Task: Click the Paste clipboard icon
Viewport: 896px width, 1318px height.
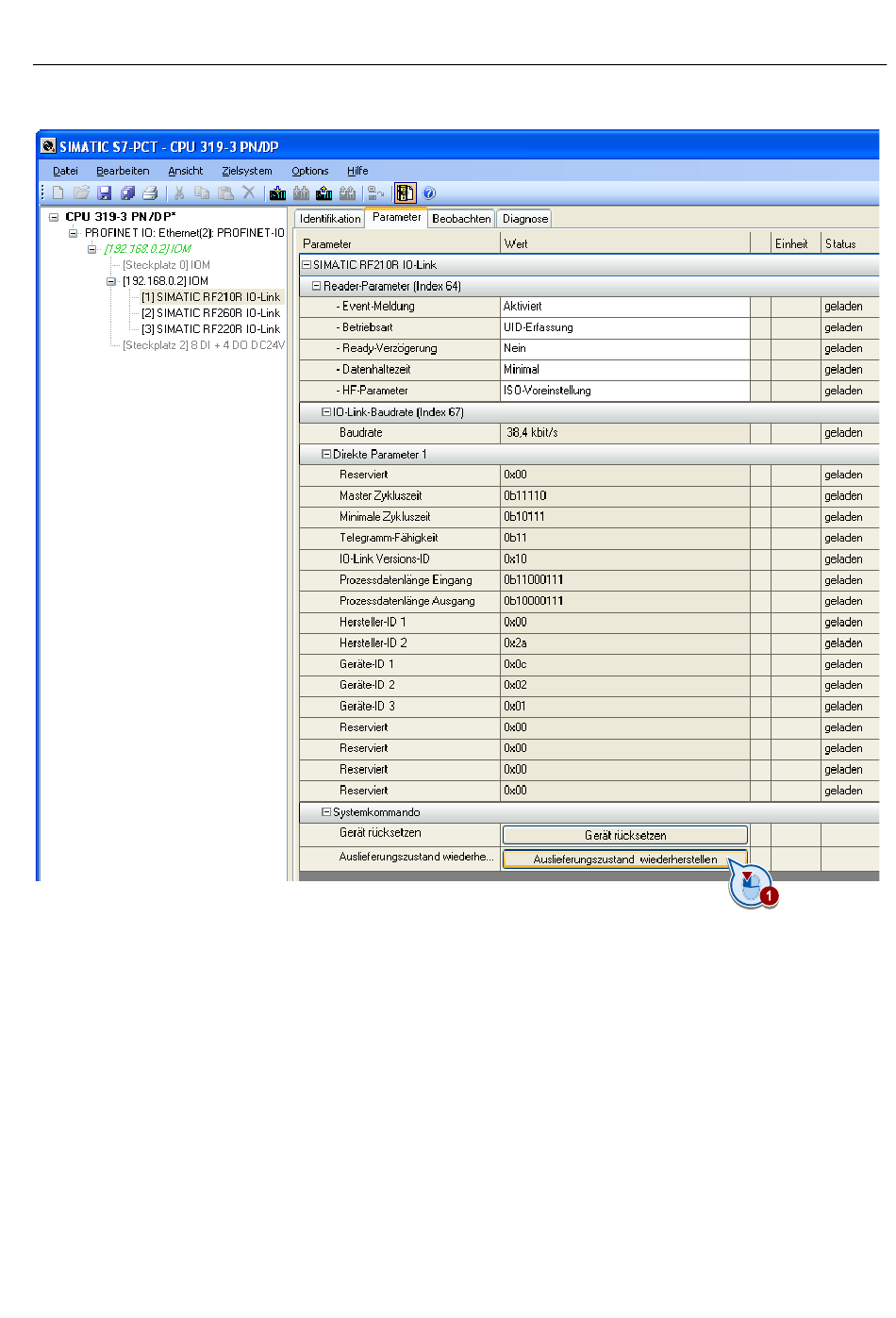Action: tap(225, 193)
